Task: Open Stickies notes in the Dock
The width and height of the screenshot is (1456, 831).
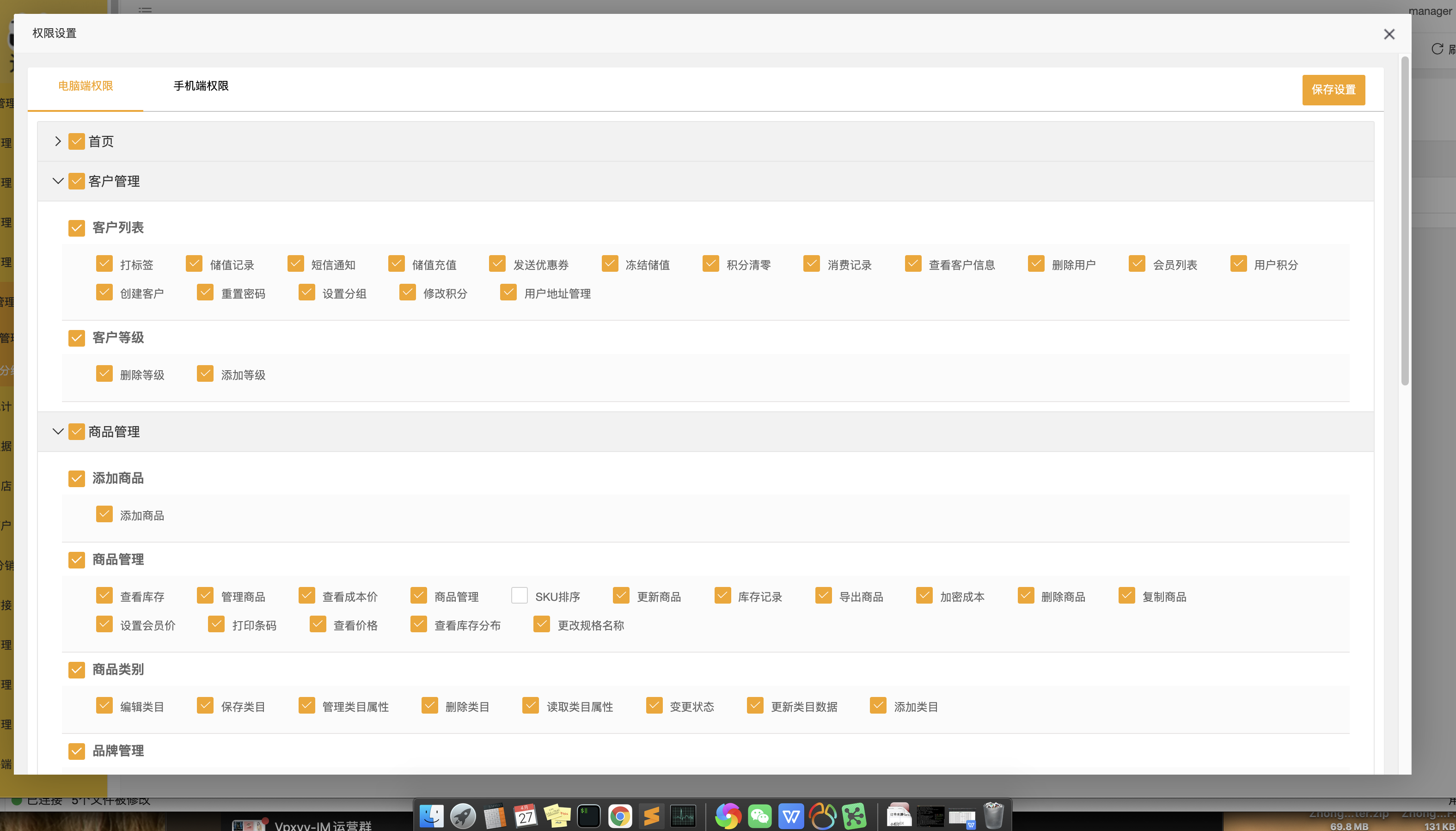Action: [557, 816]
